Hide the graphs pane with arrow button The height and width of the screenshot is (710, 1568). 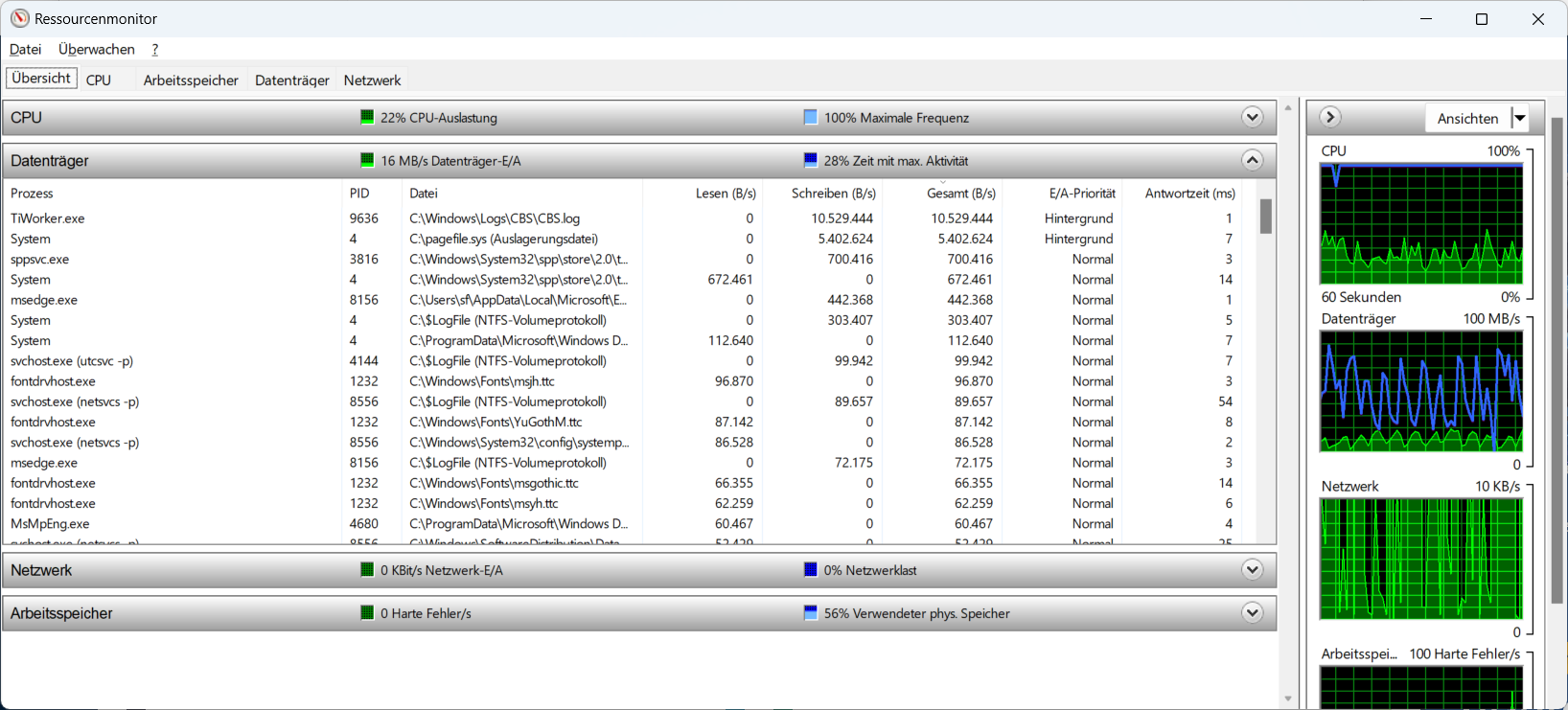pyautogui.click(x=1329, y=117)
